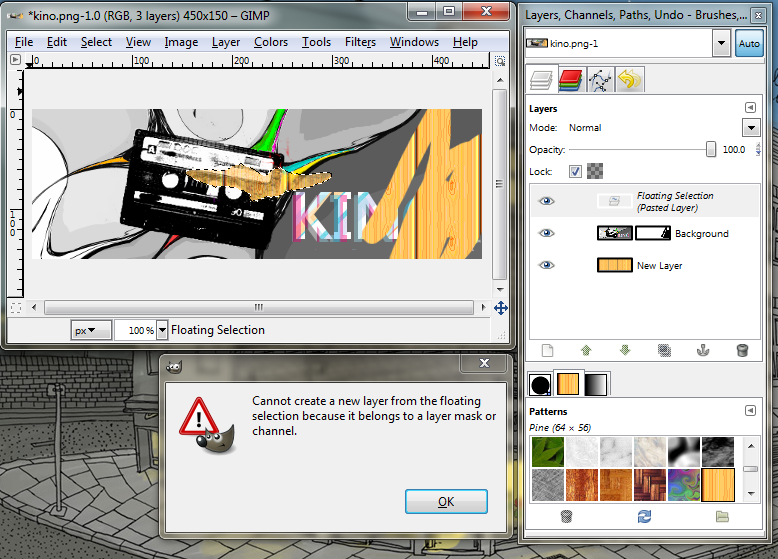Click the Opacity slider handle
This screenshot has height=559, width=778.
point(711,149)
